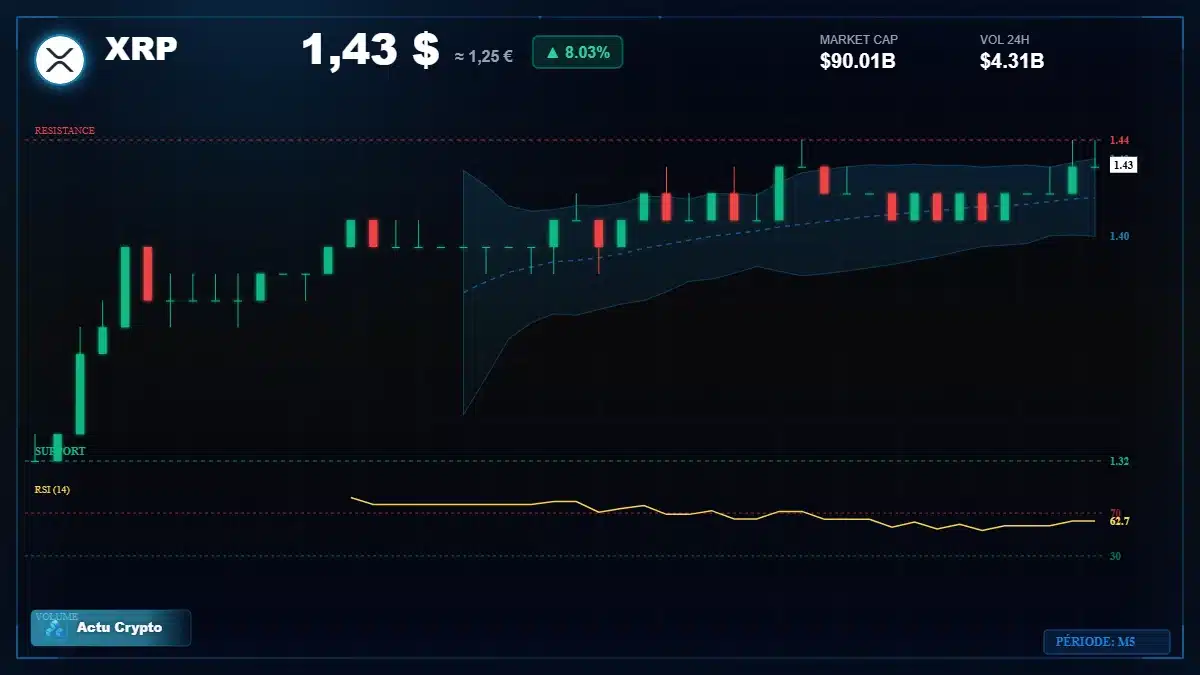Click the RSI 30 oversold level label
Screen dimensions: 1200x675
pos(1115,555)
